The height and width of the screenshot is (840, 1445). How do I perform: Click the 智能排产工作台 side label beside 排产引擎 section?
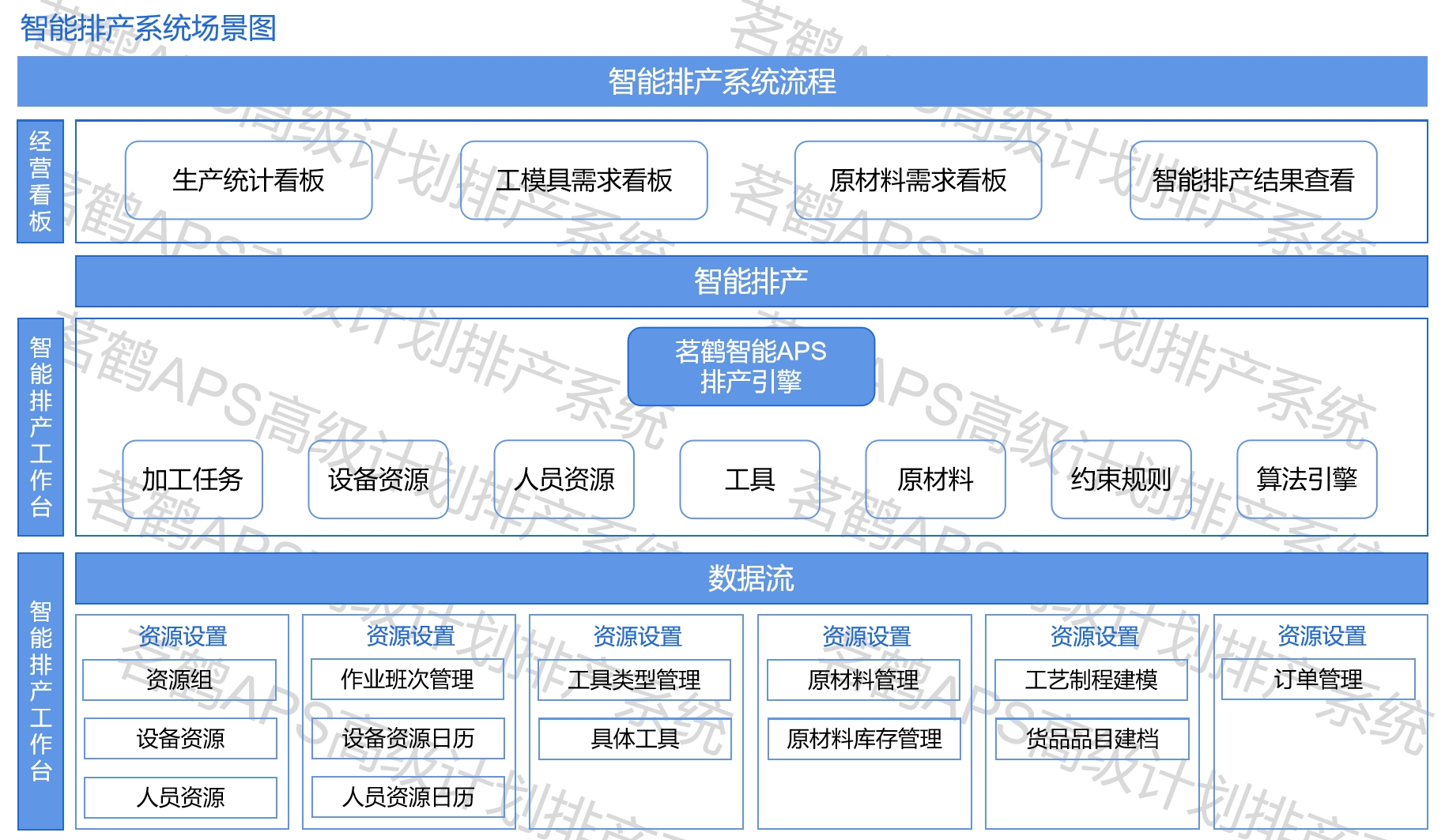pos(40,427)
